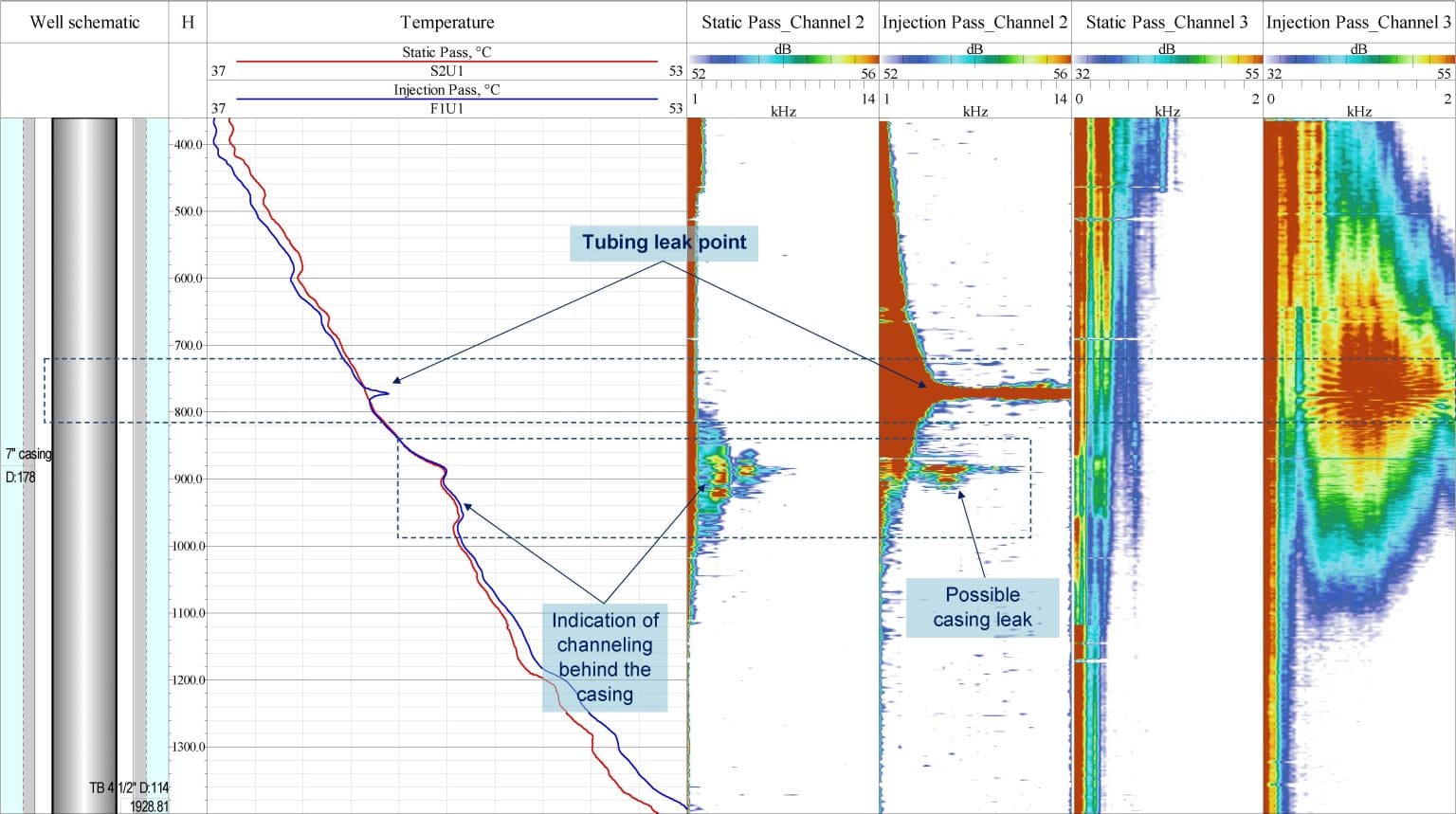Select the 1928.81 depth value label
This screenshot has height=814, width=1456.
point(149,805)
